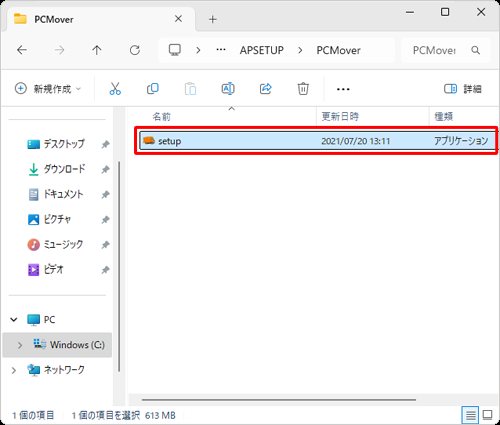Click the pin icon beside ダウンロード
The height and width of the screenshot is (425, 500).
tap(105, 169)
